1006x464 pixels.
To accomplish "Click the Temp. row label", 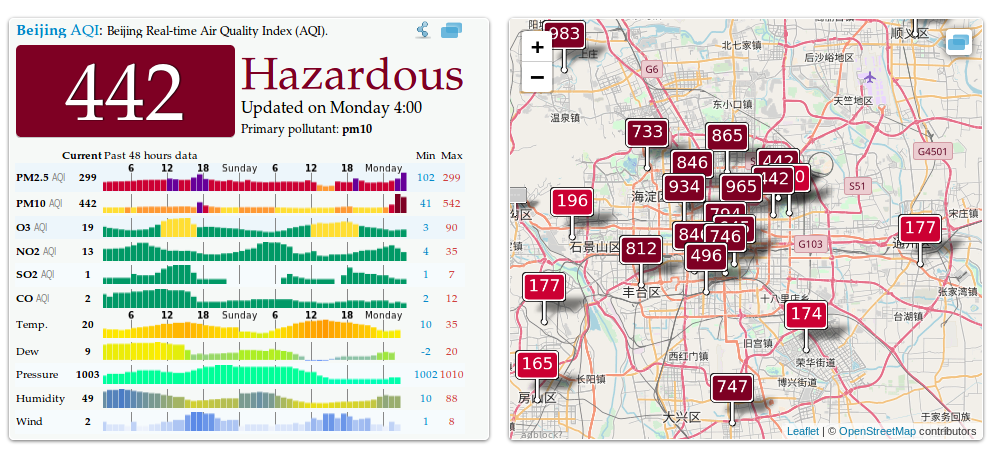I will coord(31,325).
